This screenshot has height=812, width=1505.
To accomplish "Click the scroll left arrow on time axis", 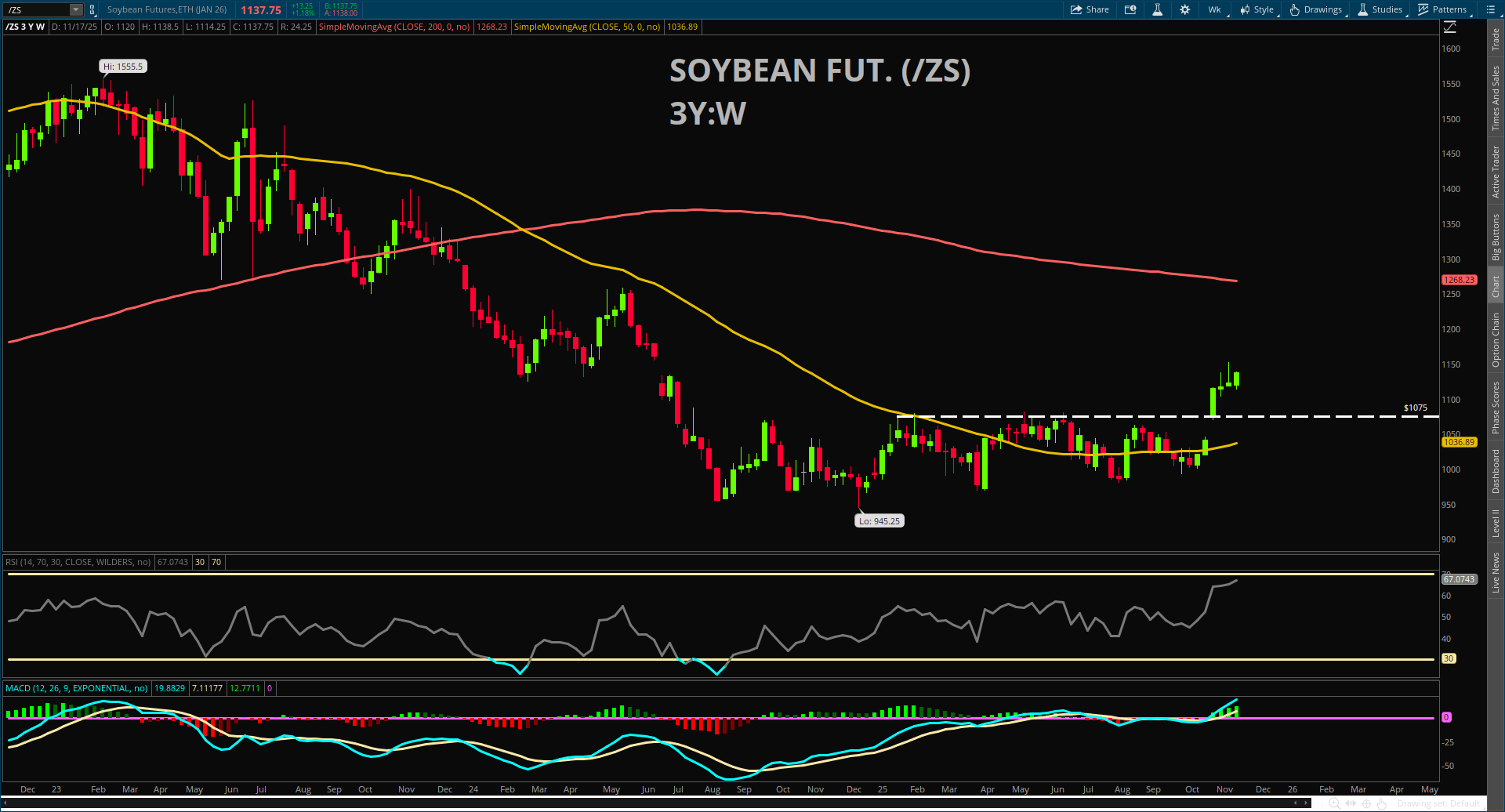I will coord(1296,803).
